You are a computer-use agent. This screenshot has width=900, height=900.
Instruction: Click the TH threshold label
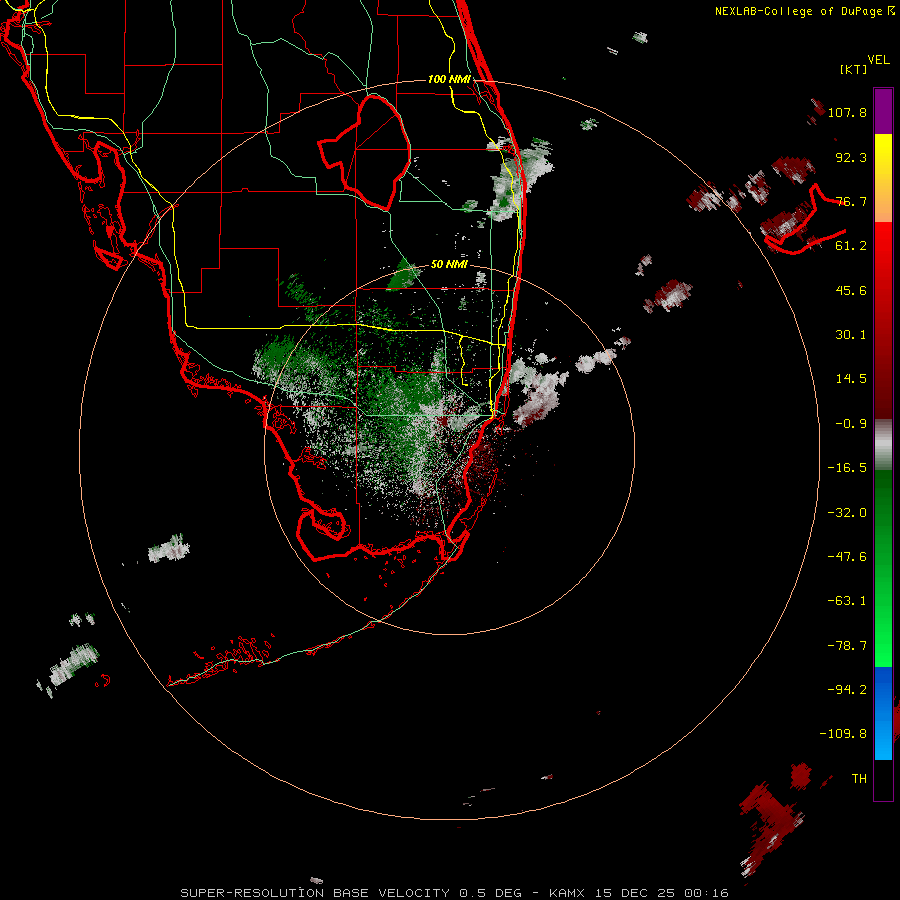tap(859, 779)
